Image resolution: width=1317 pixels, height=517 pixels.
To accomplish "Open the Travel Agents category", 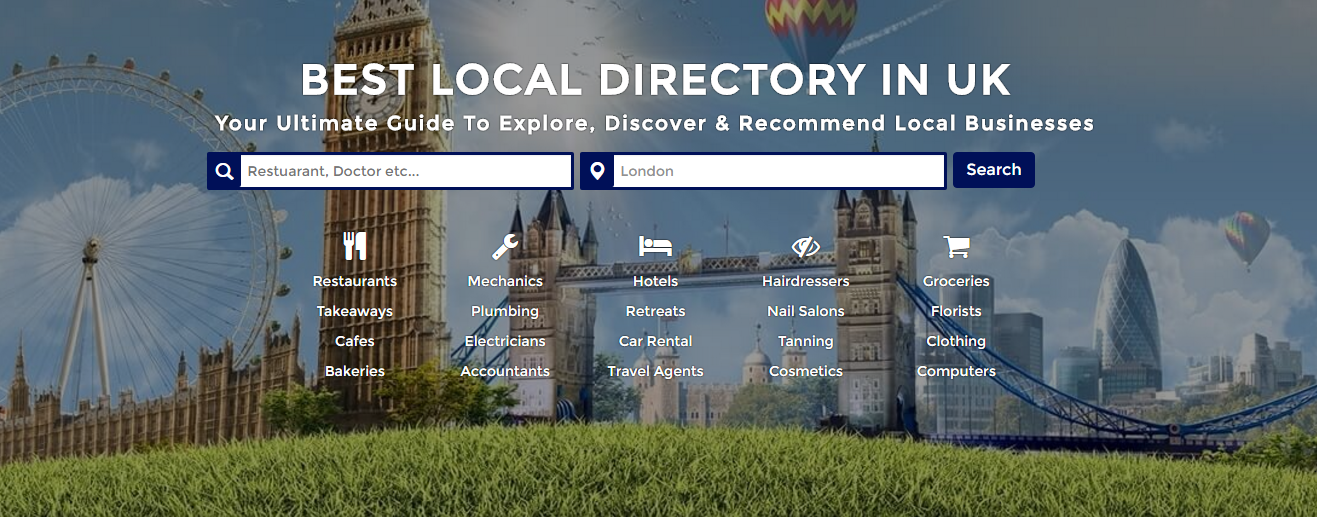I will pos(655,371).
